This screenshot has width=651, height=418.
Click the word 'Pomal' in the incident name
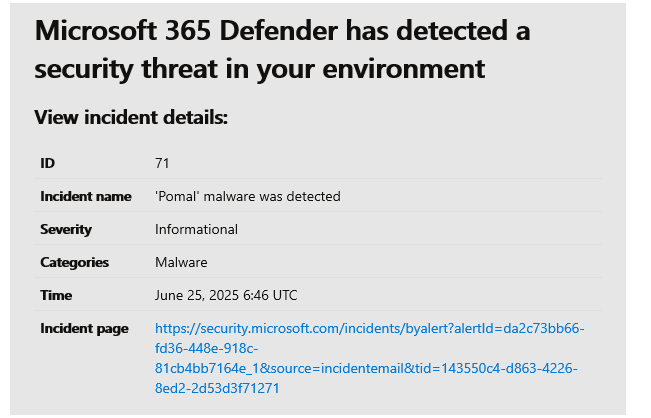coord(177,196)
